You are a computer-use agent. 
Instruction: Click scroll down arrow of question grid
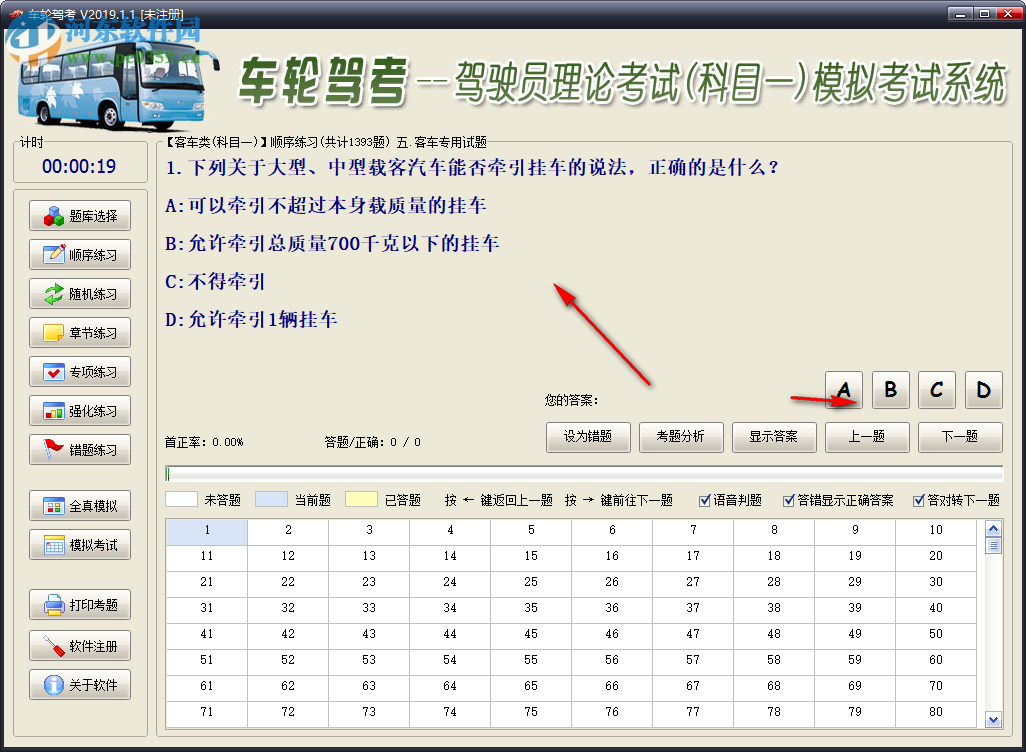(993, 719)
